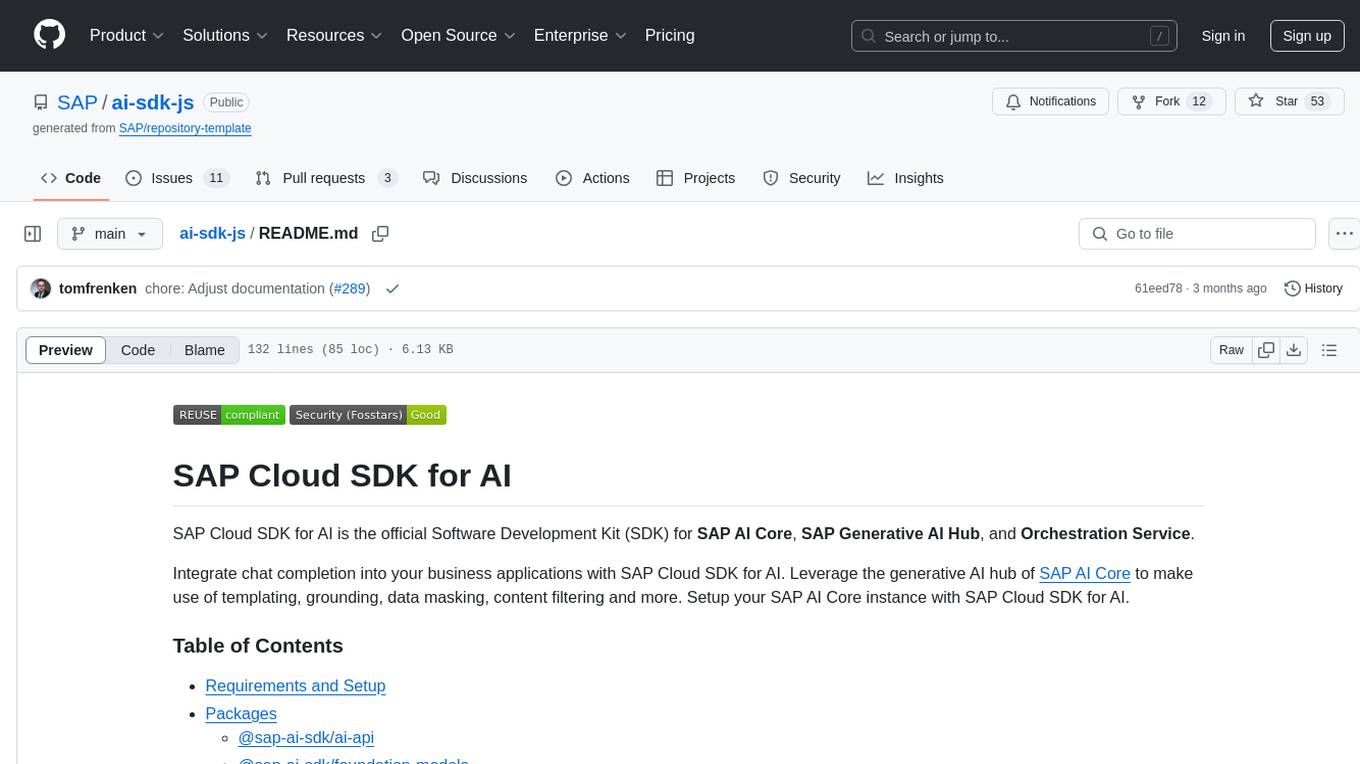Screen dimensions: 1360x764
Task: Go to the Packages section
Action: click(x=241, y=714)
